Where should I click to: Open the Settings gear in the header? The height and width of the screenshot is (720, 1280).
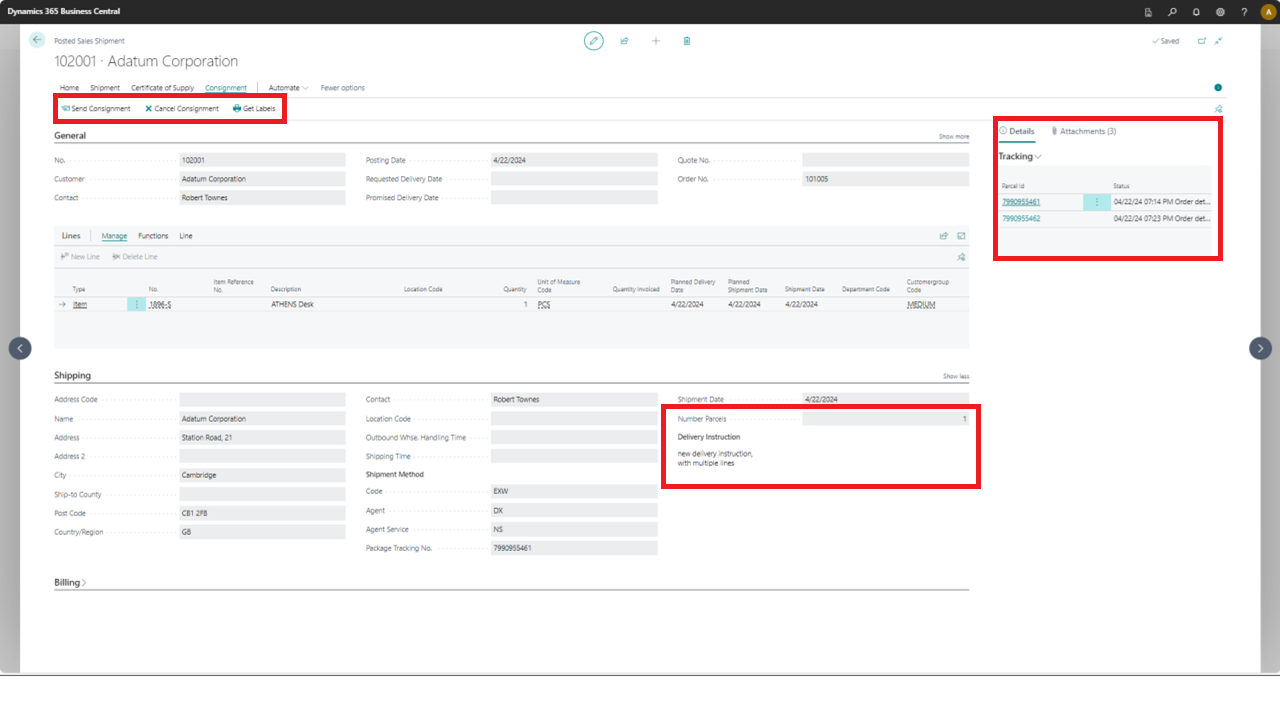pyautogui.click(x=1220, y=11)
